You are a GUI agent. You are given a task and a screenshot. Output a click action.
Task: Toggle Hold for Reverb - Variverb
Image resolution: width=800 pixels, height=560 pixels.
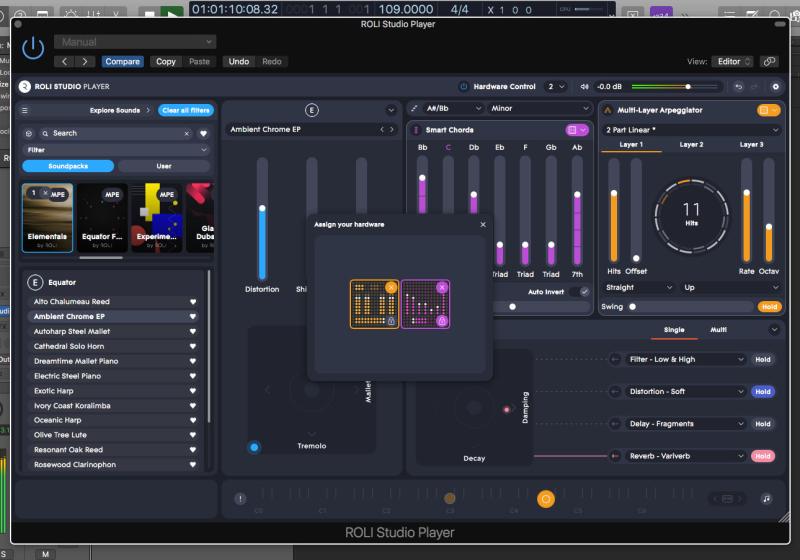pos(763,456)
